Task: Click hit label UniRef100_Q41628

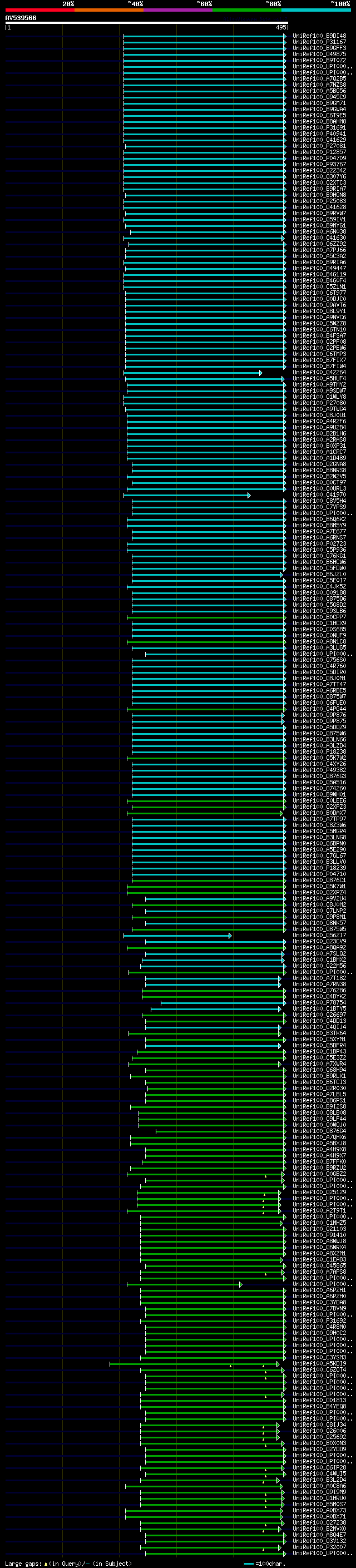Action: pyautogui.click(x=319, y=207)
